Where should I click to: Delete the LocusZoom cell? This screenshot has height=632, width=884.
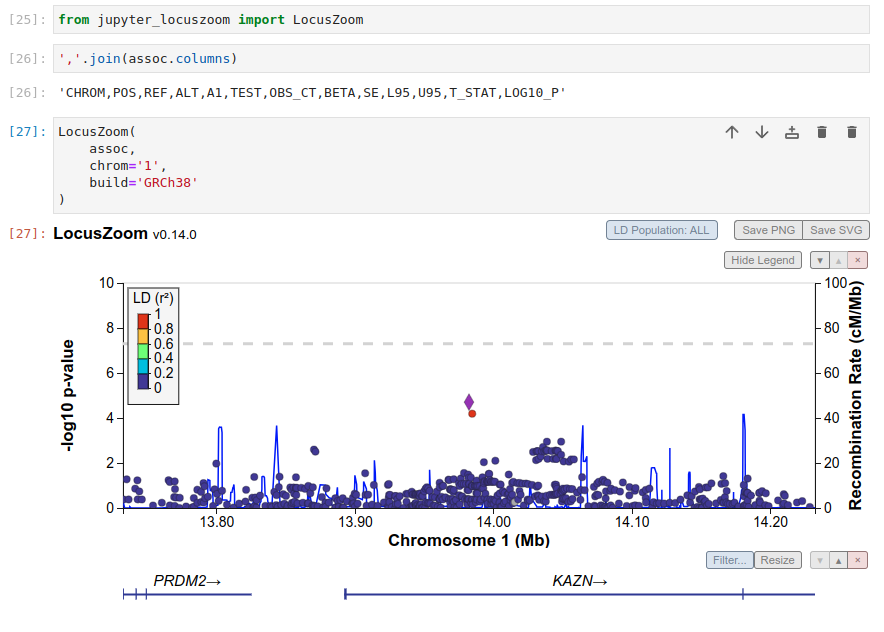822,131
